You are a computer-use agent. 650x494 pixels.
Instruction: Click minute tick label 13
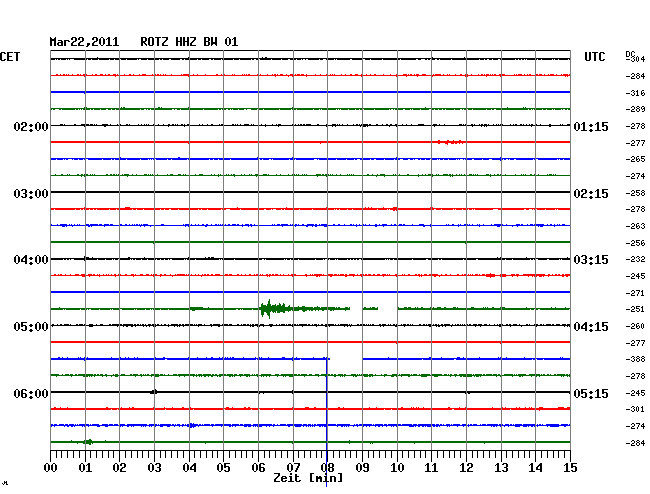501,468
